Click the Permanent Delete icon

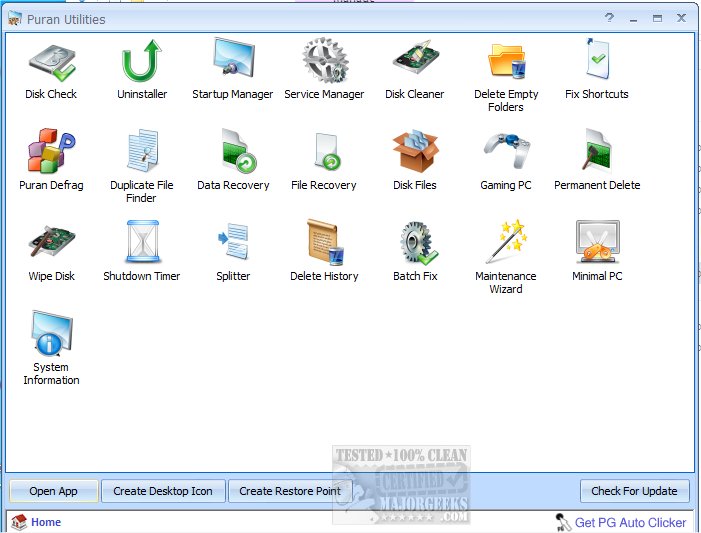(x=597, y=153)
